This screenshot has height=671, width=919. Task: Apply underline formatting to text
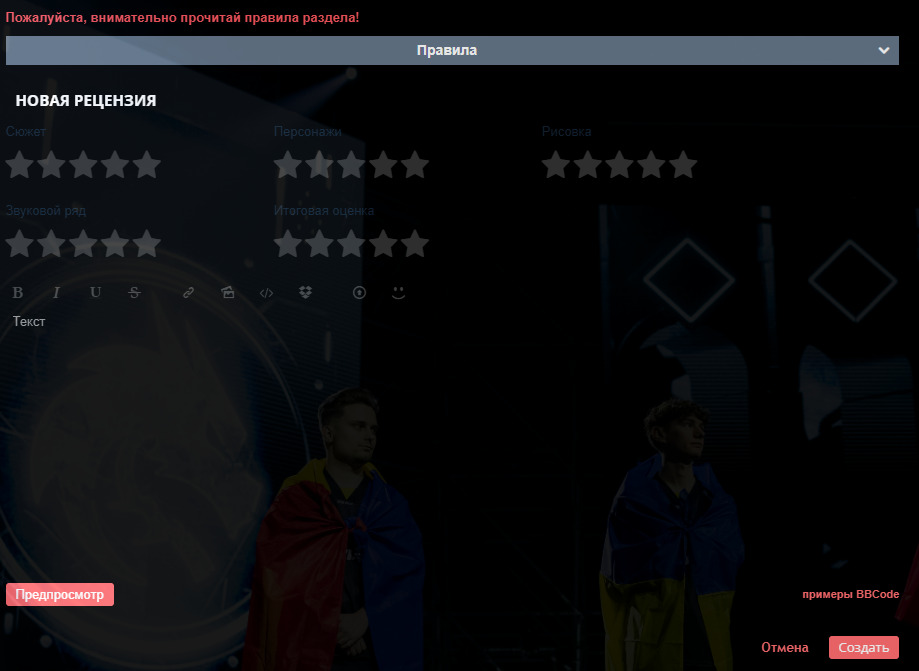coord(96,292)
